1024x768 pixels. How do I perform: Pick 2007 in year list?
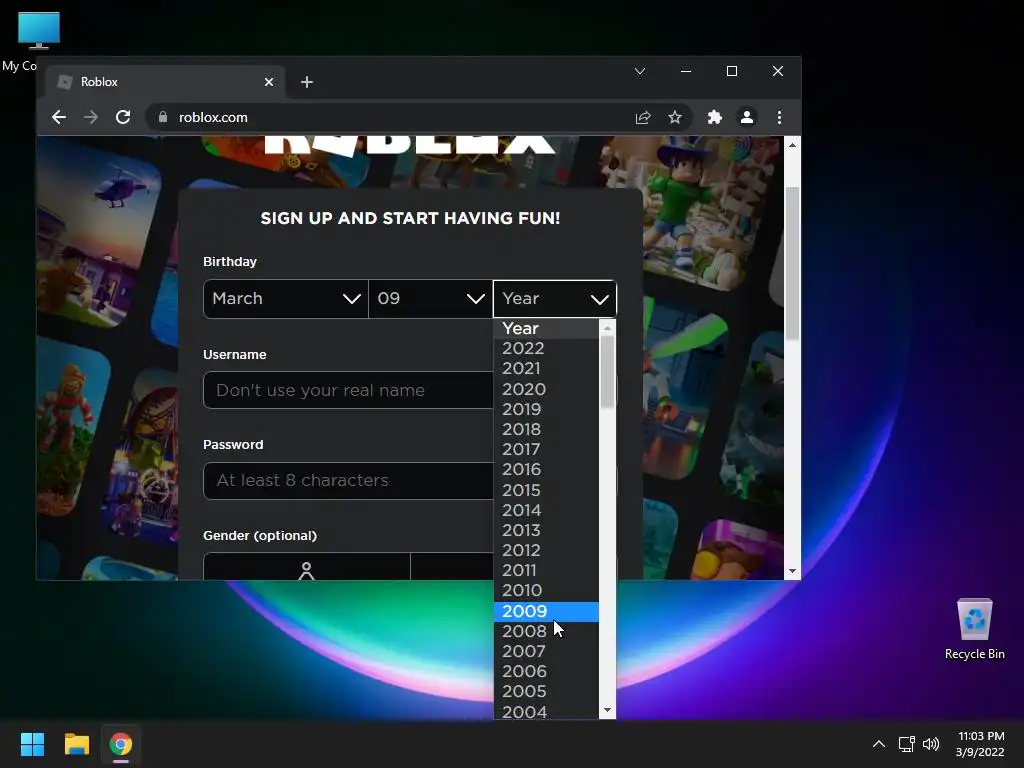[x=546, y=652]
